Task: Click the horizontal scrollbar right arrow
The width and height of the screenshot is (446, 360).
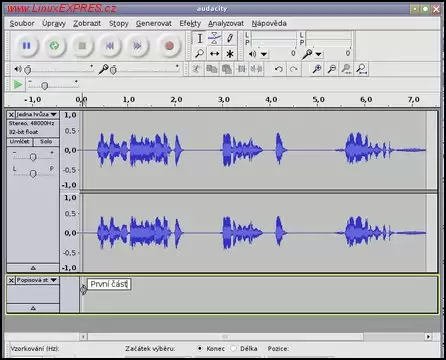Action: coord(428,337)
